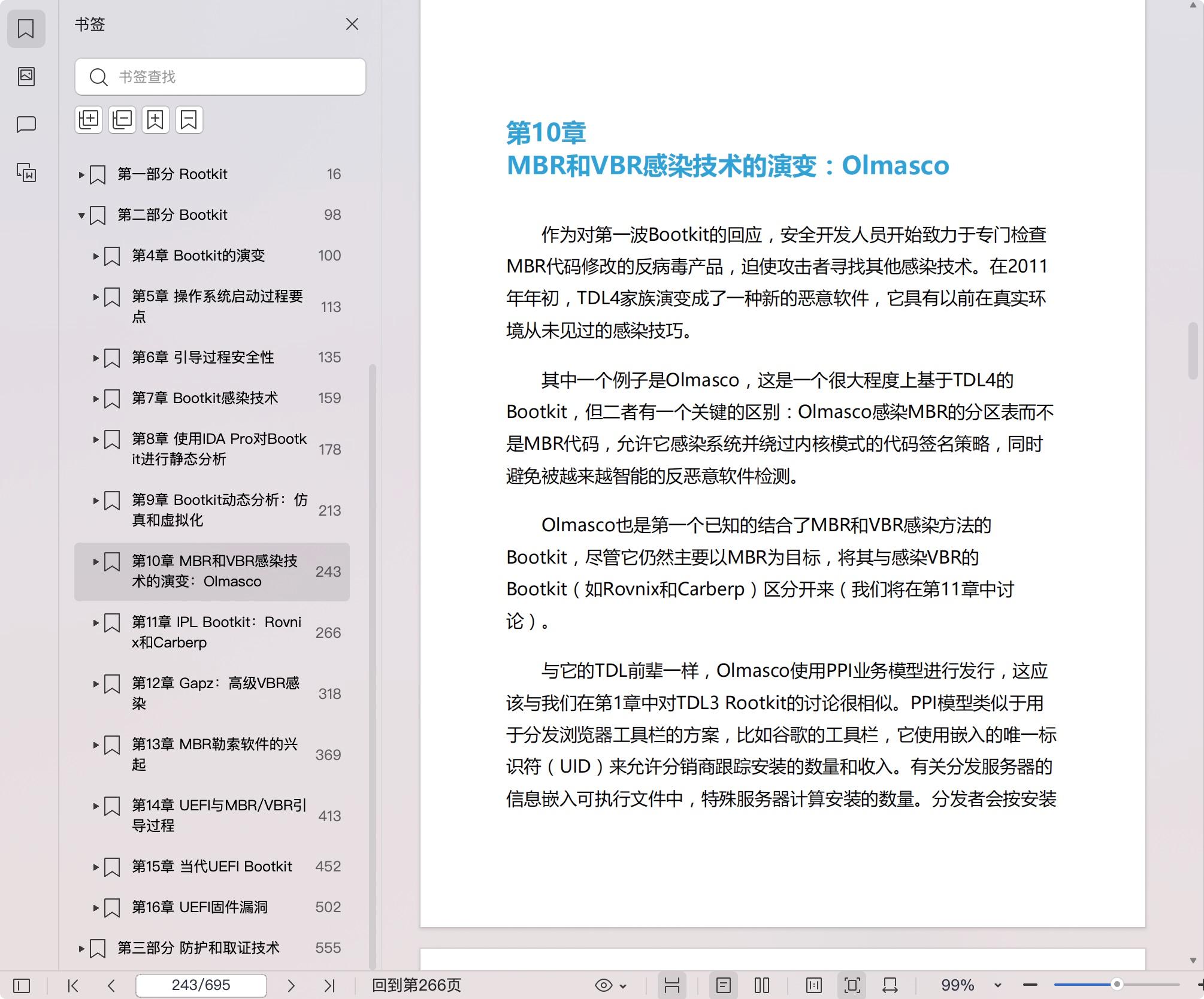Expand 第一部分 Rootkit tree arrow
Image resolution: width=1204 pixels, height=999 pixels.
(x=81, y=174)
